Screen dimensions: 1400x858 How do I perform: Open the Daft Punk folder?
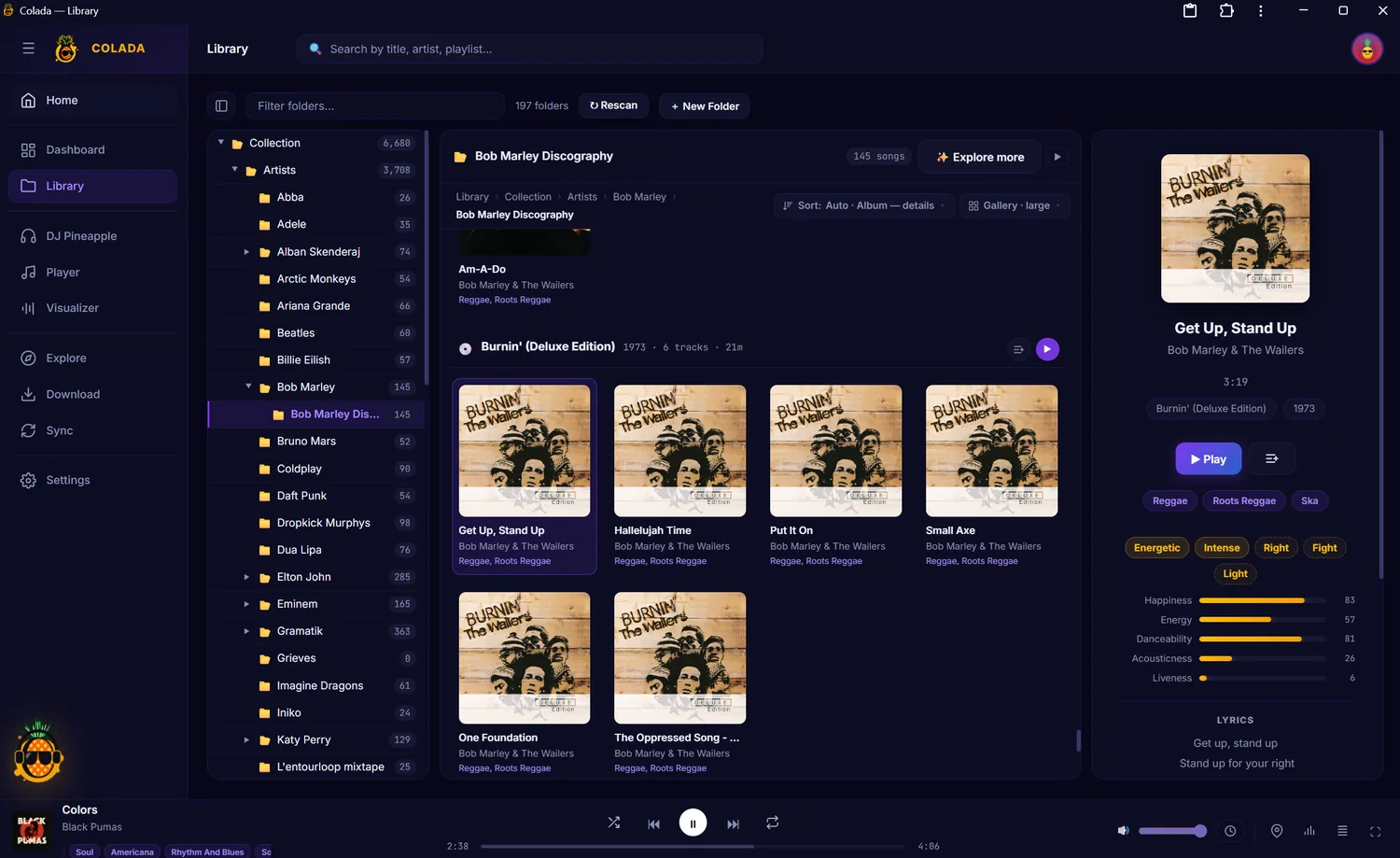point(317,496)
